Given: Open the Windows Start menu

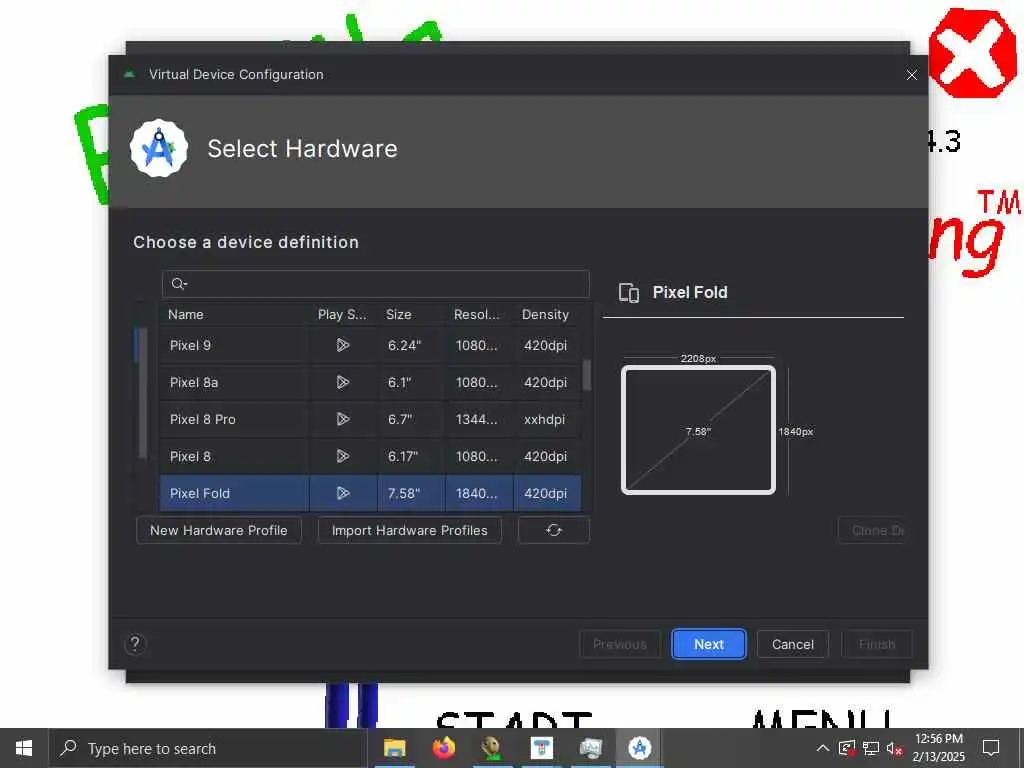Looking at the screenshot, I should (x=24, y=748).
